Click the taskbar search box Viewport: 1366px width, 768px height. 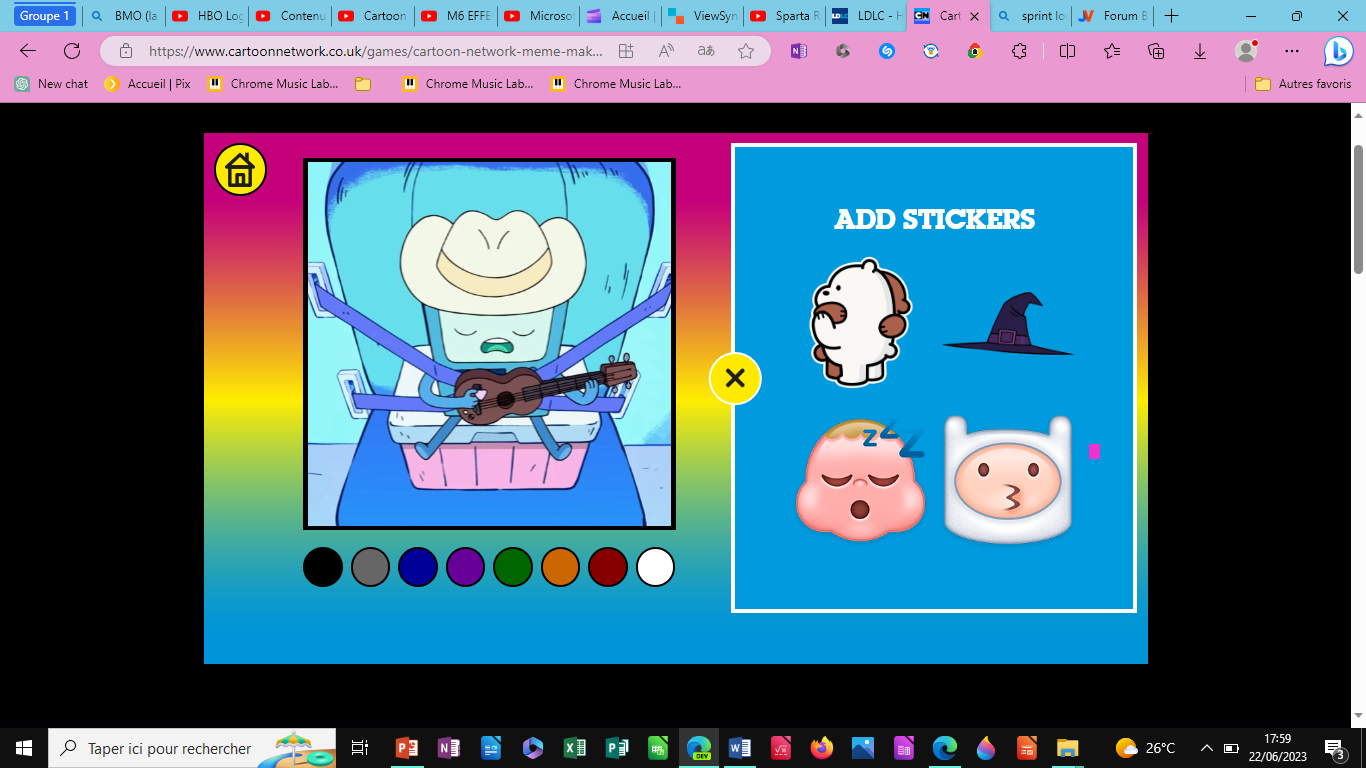[x=192, y=748]
